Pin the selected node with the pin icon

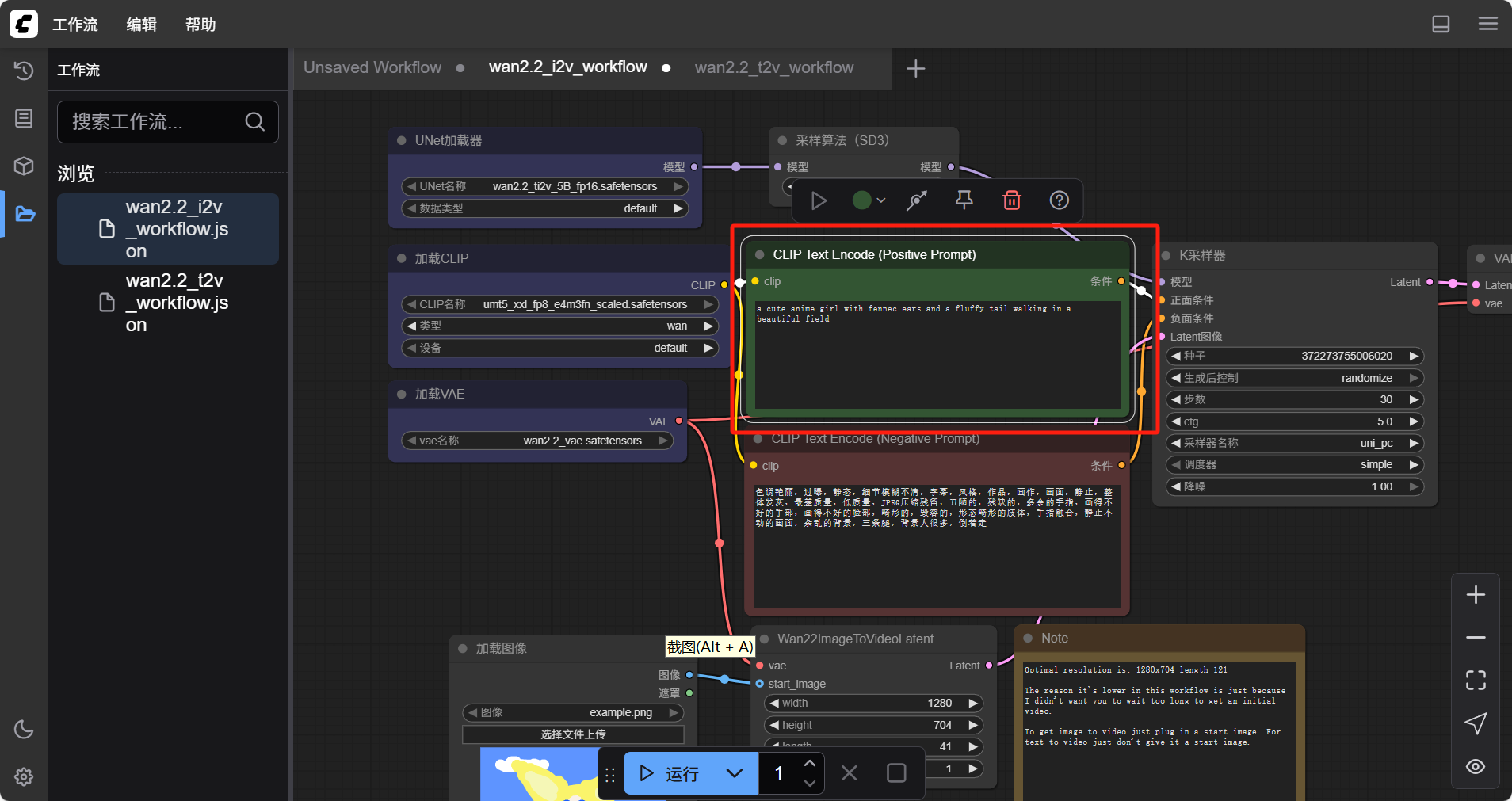964,200
